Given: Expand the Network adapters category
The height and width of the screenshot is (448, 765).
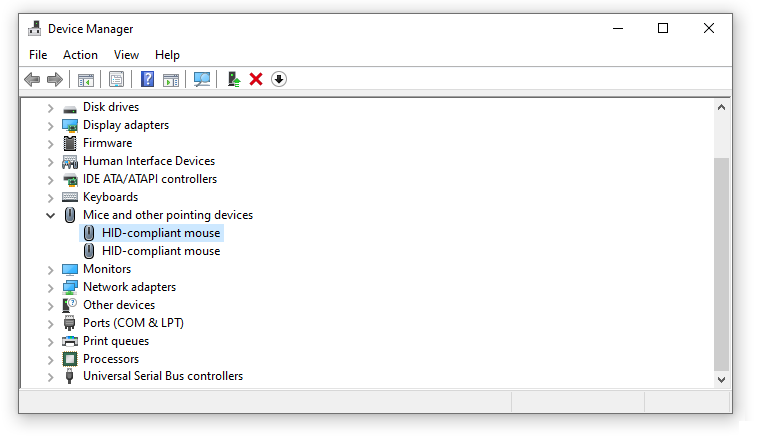Looking at the screenshot, I should click(50, 288).
